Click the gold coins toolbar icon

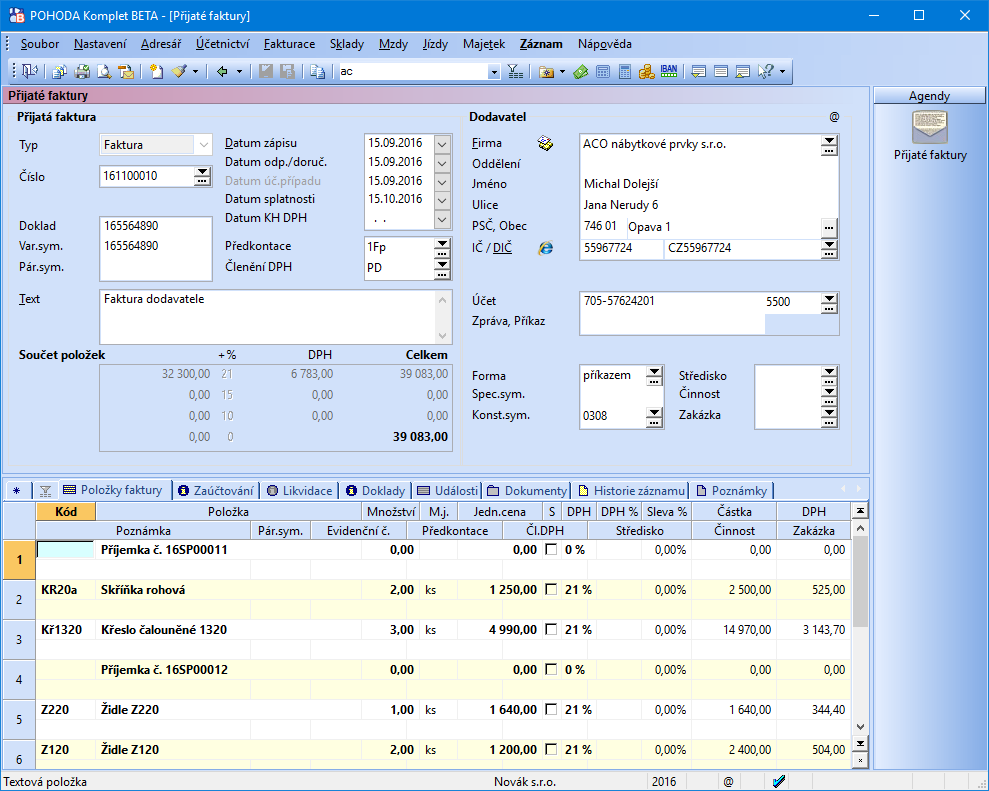coord(647,71)
